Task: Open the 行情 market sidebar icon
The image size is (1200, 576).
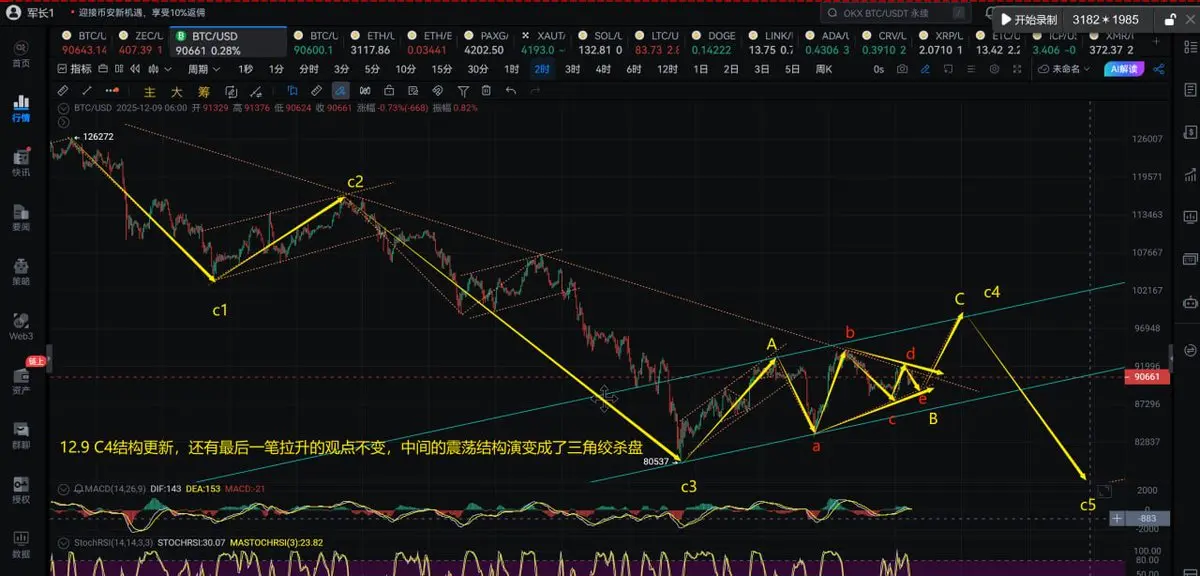Action: pos(21,108)
